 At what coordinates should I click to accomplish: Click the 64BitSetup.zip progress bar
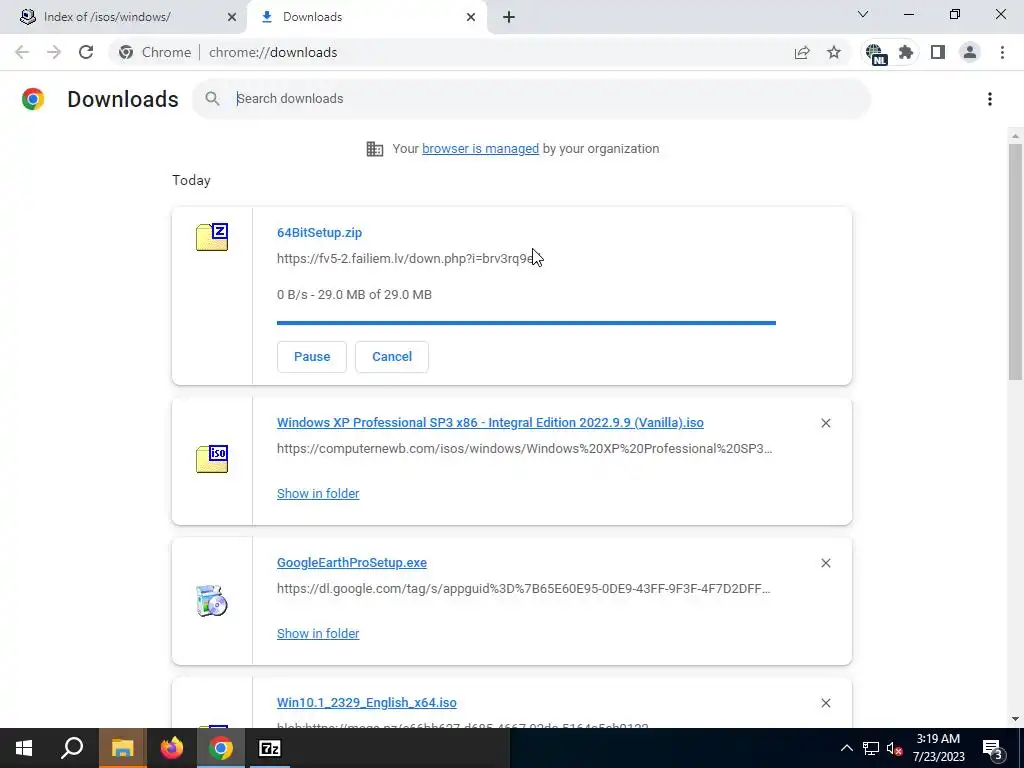click(x=526, y=323)
